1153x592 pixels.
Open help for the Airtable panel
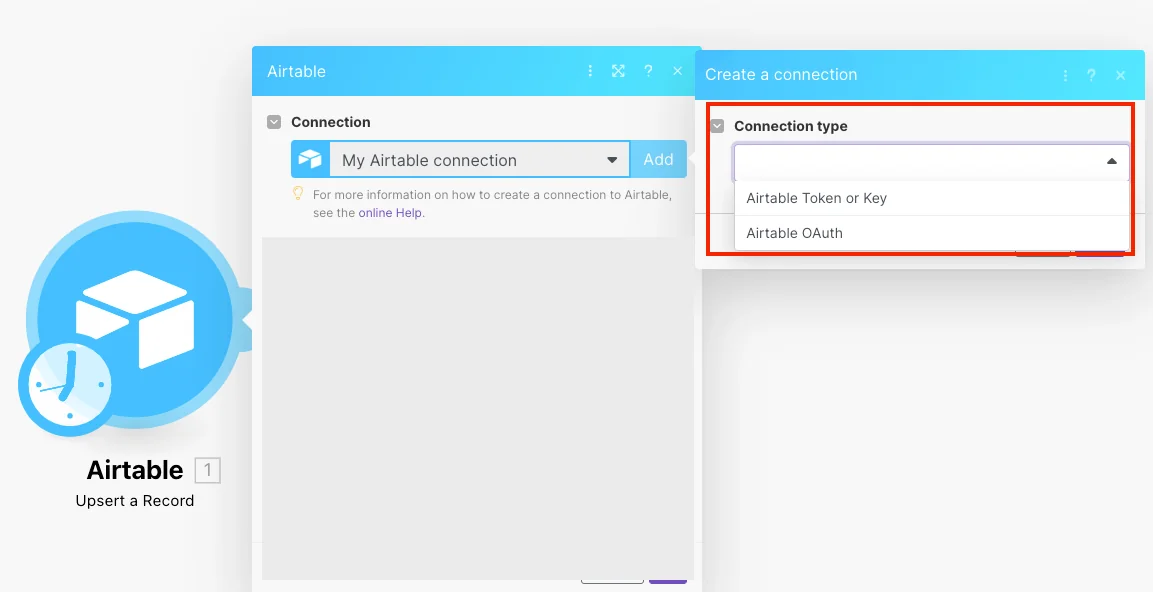pyautogui.click(x=648, y=71)
